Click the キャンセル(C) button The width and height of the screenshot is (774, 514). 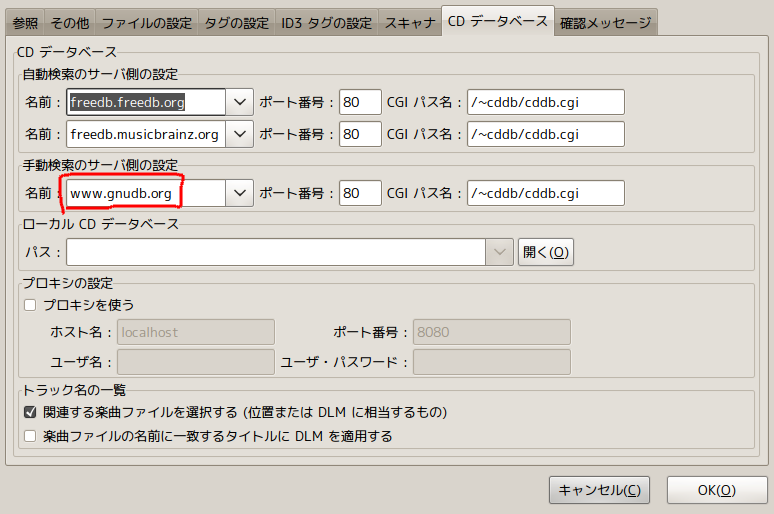point(599,490)
